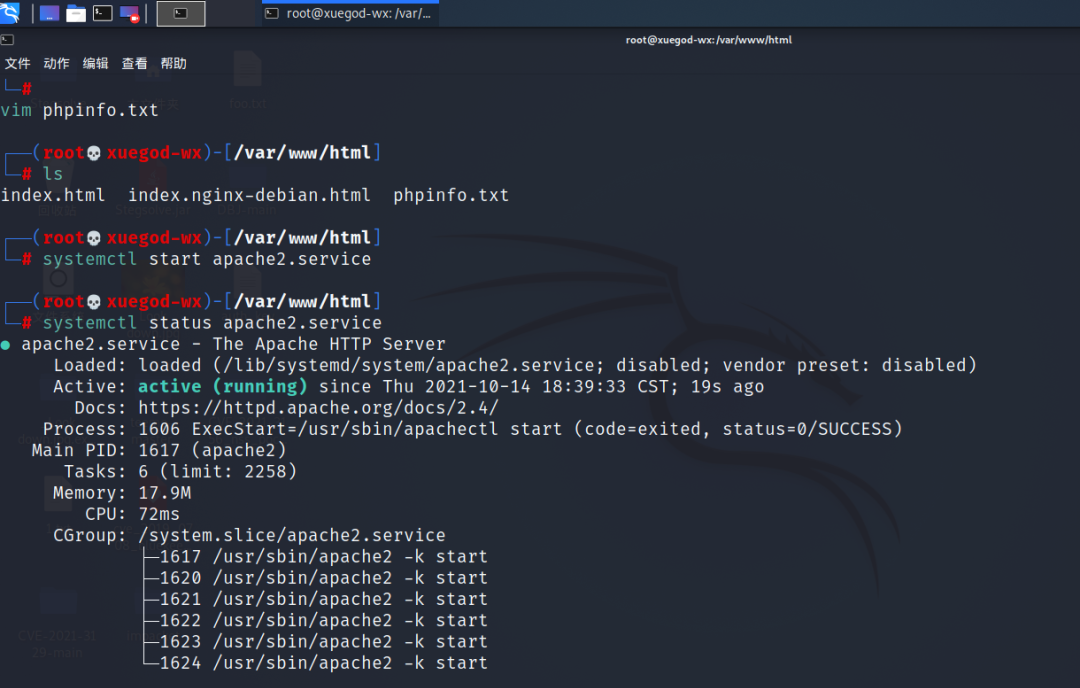Click process line 1620 apache2 -k start
This screenshot has height=688, width=1080.
[x=324, y=578]
